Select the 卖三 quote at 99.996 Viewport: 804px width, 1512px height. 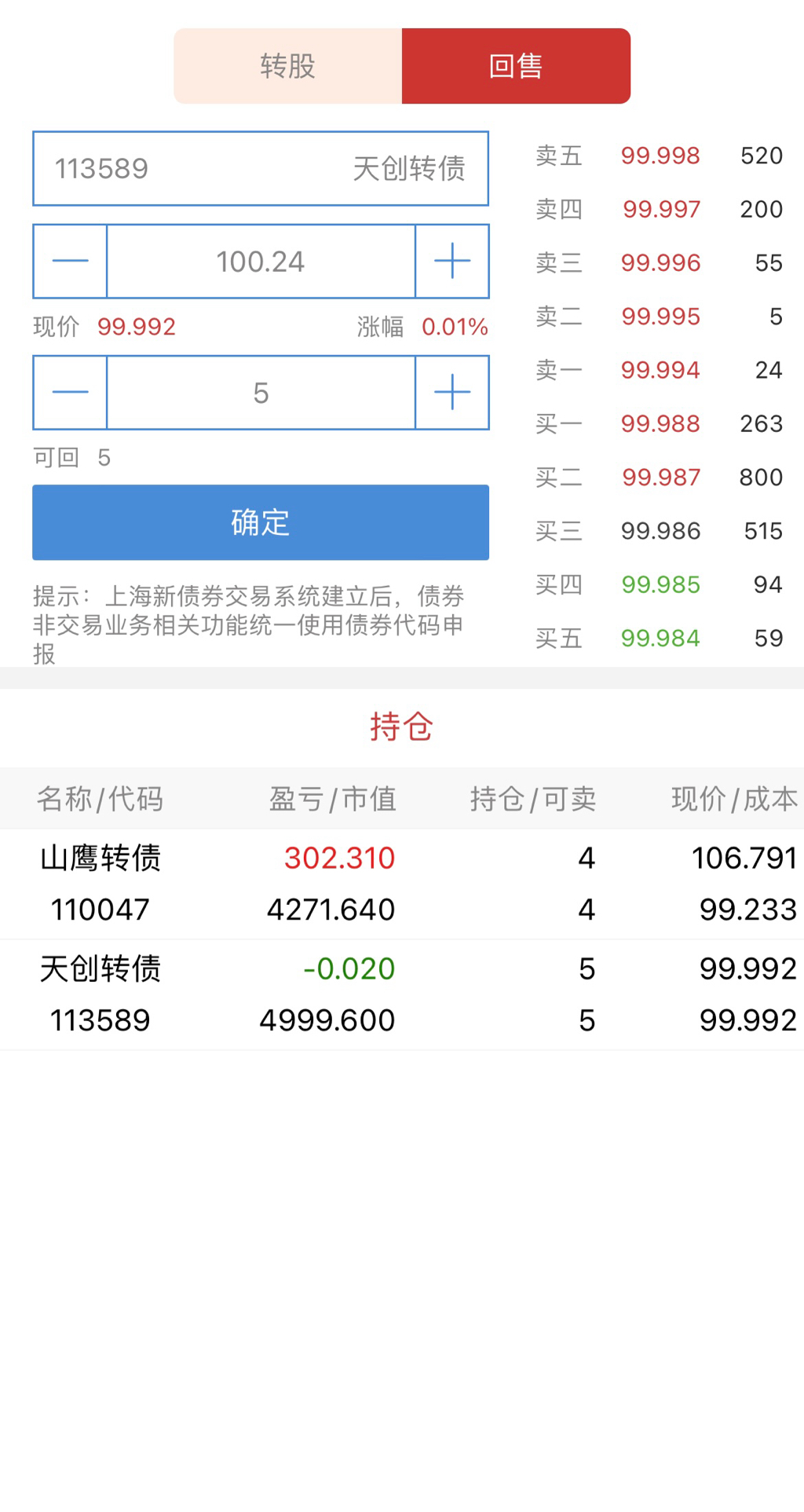coord(660,262)
